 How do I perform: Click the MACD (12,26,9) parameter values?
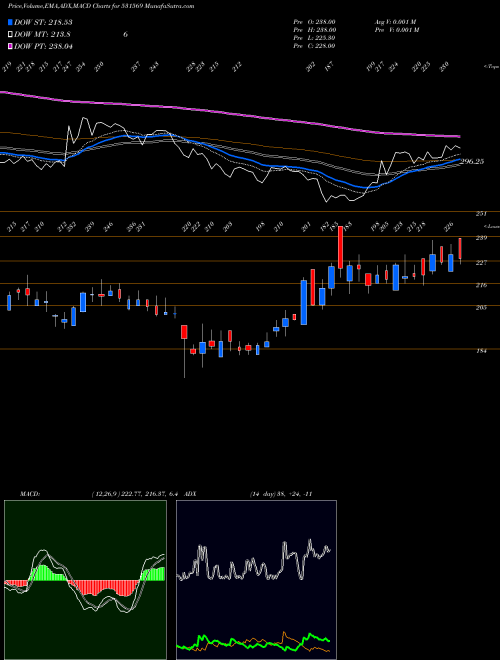pos(136,494)
